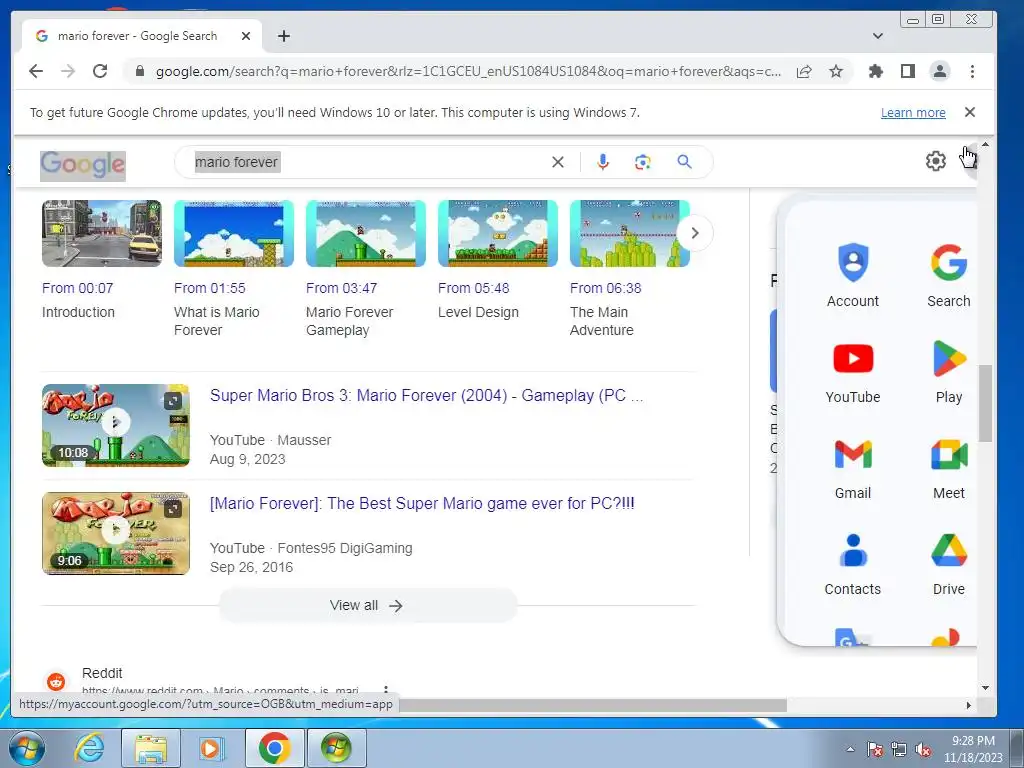Viewport: 1024px width, 768px height.
Task: Click the address bar URL
Action: click(x=468, y=71)
